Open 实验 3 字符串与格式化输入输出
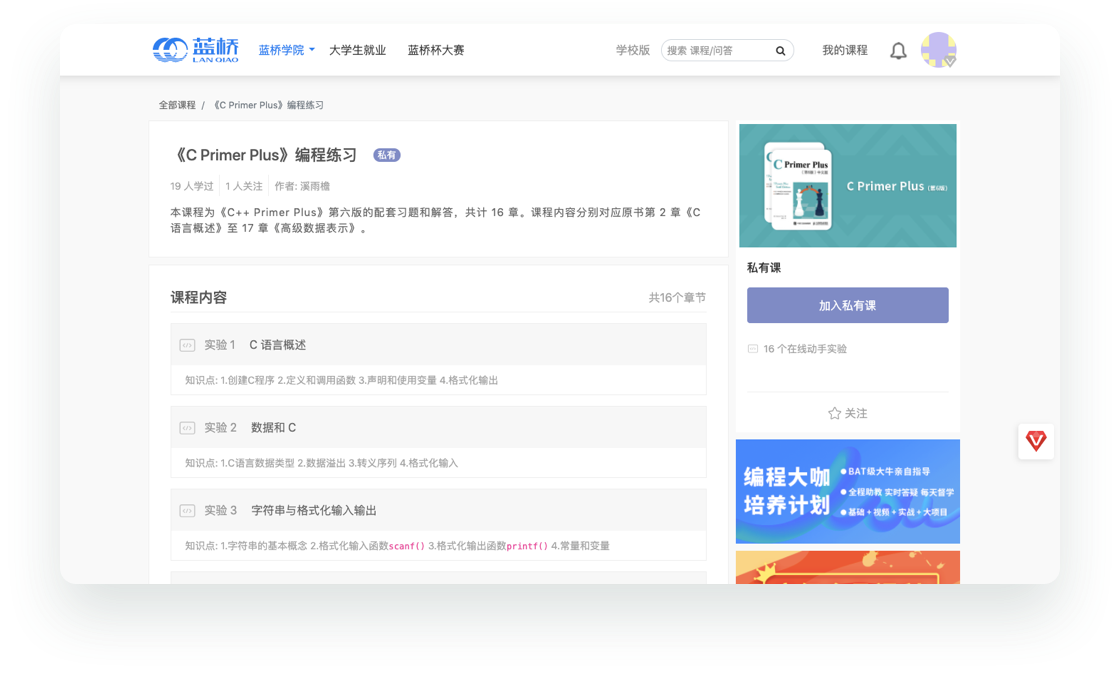This screenshot has height=680, width=1120. [439, 511]
